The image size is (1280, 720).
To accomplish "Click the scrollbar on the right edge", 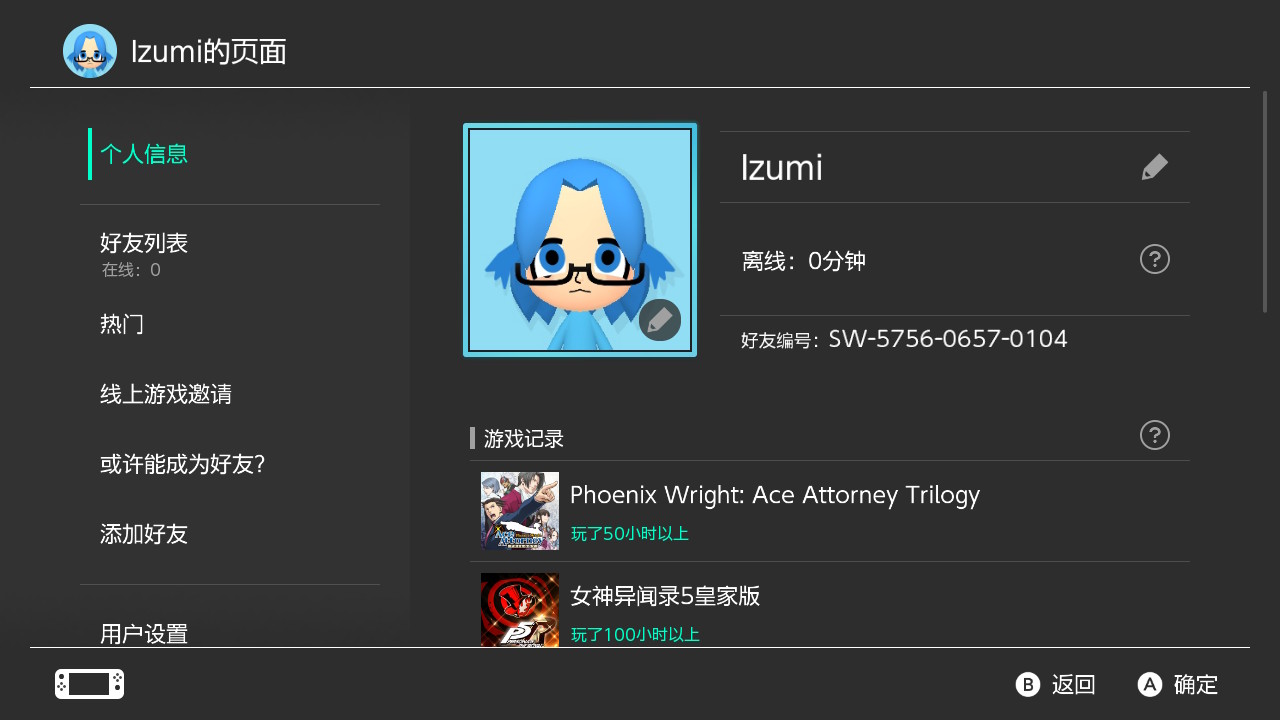I will pyautogui.click(x=1265, y=202).
